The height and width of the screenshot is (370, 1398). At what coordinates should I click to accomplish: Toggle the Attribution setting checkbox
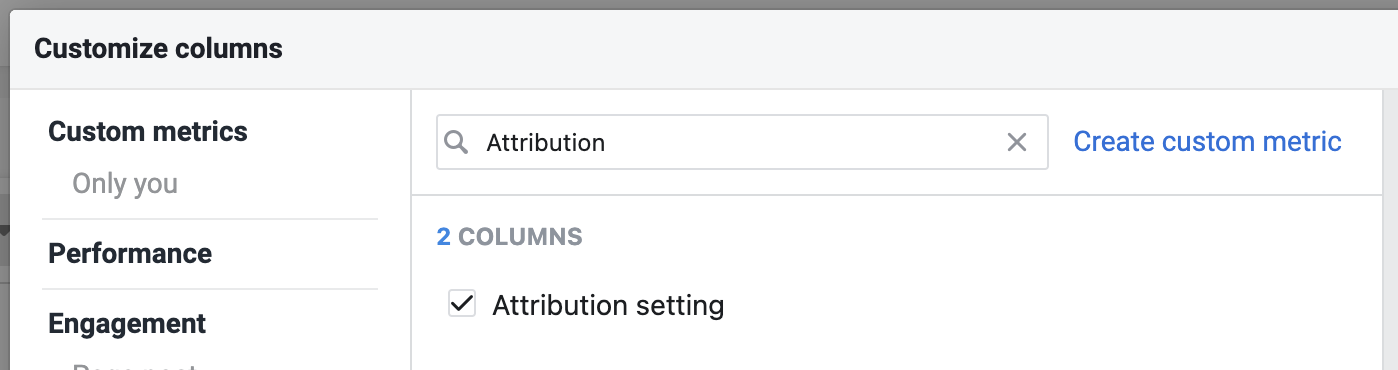[x=461, y=304]
